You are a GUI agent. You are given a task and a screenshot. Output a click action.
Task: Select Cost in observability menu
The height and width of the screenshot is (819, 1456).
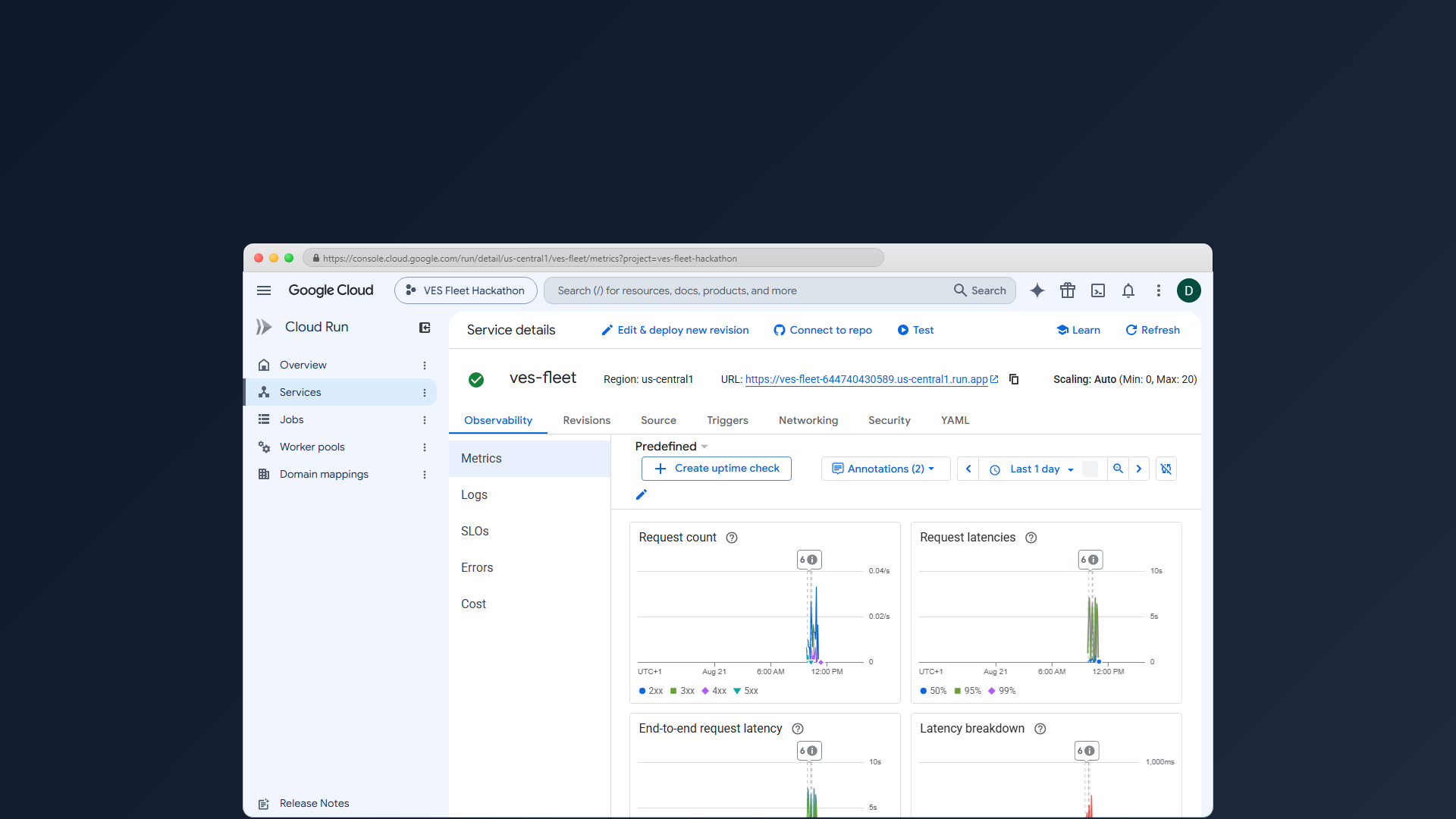click(529, 604)
